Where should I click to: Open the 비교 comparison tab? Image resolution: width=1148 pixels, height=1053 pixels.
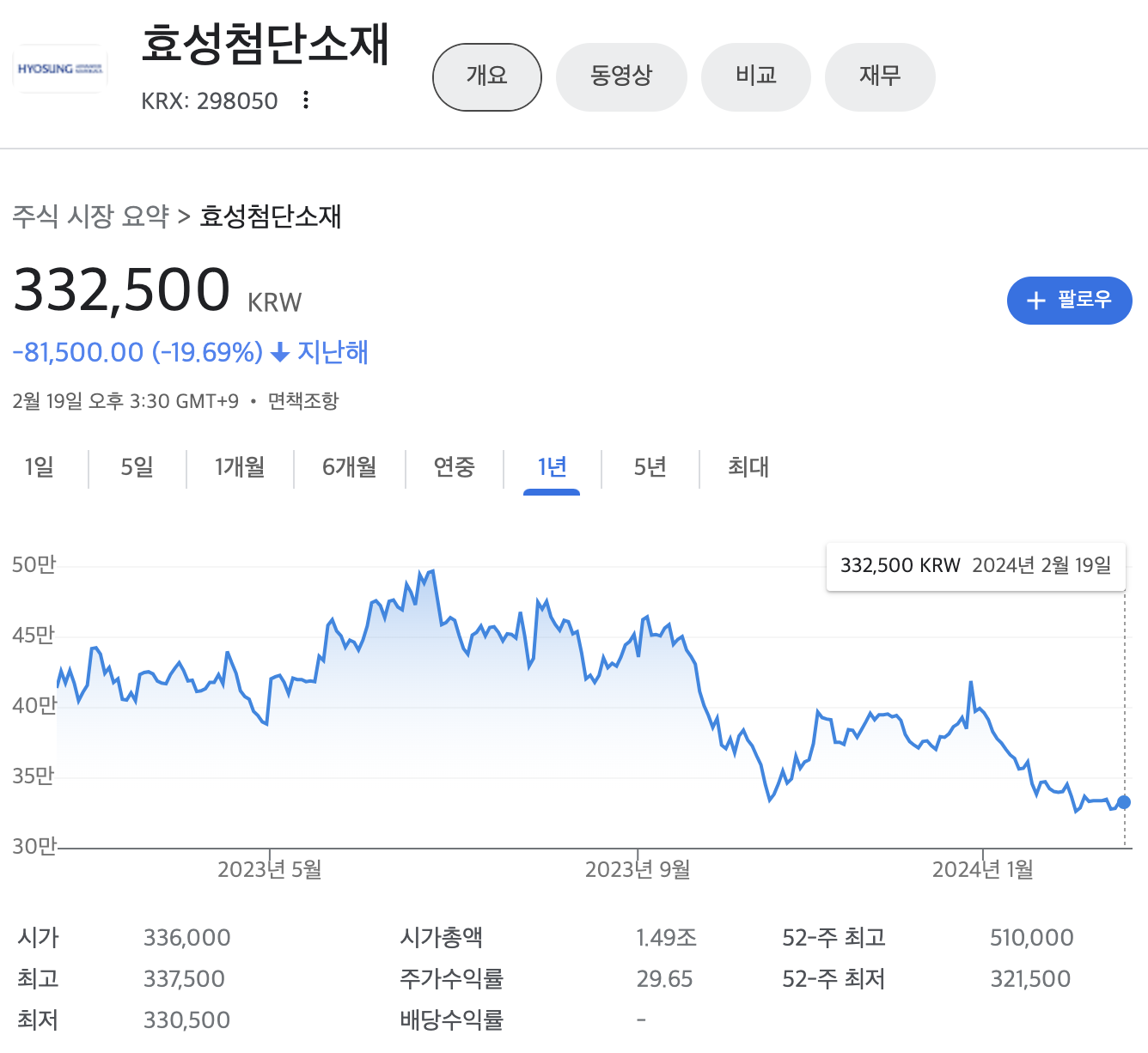[756, 77]
